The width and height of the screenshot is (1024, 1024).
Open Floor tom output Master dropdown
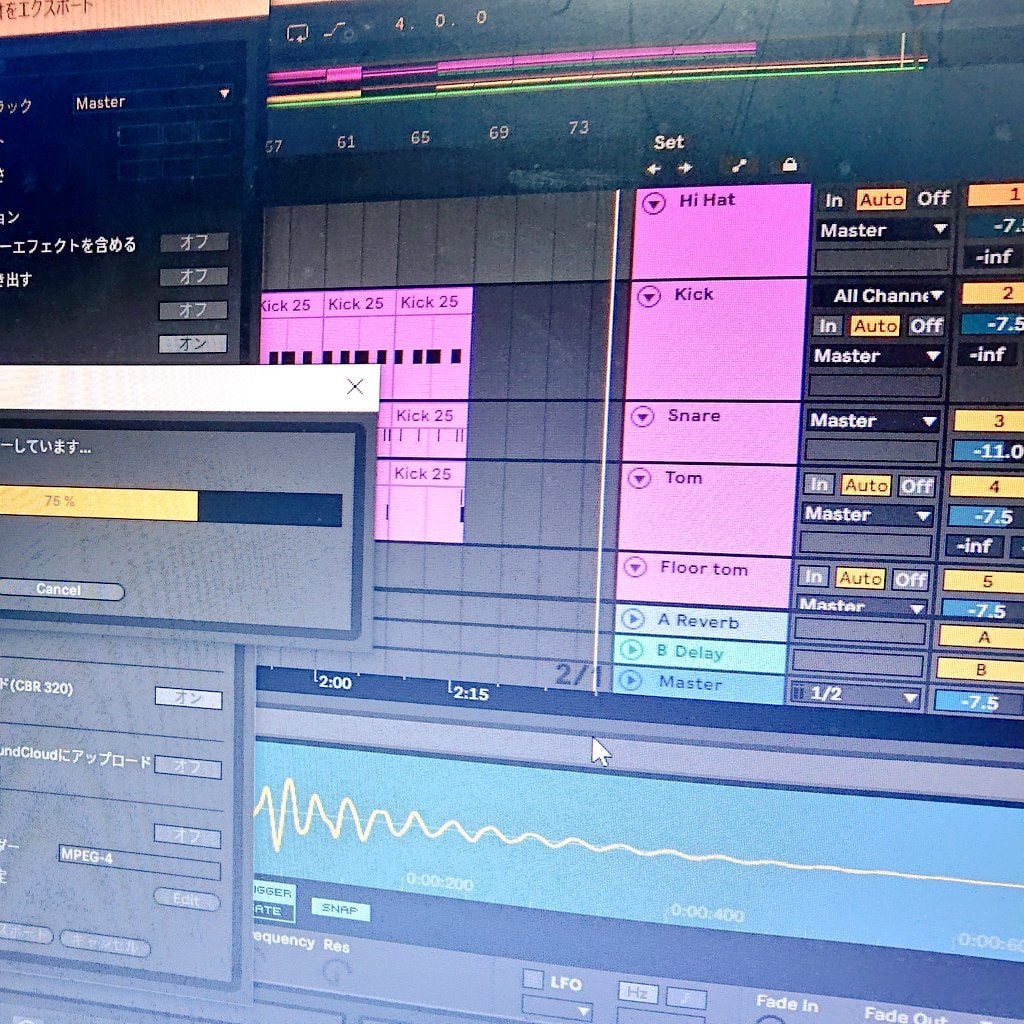coord(862,605)
